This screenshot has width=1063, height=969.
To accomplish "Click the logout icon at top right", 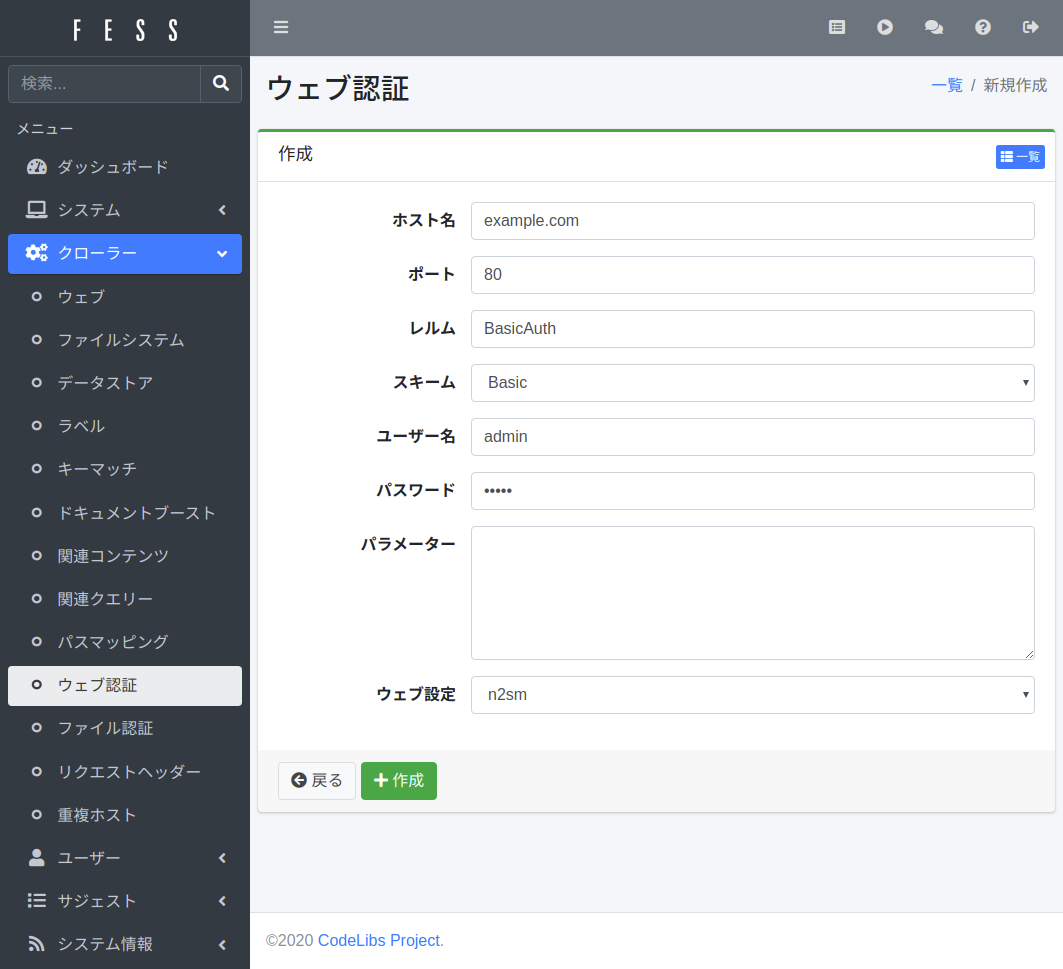I will point(1031,27).
